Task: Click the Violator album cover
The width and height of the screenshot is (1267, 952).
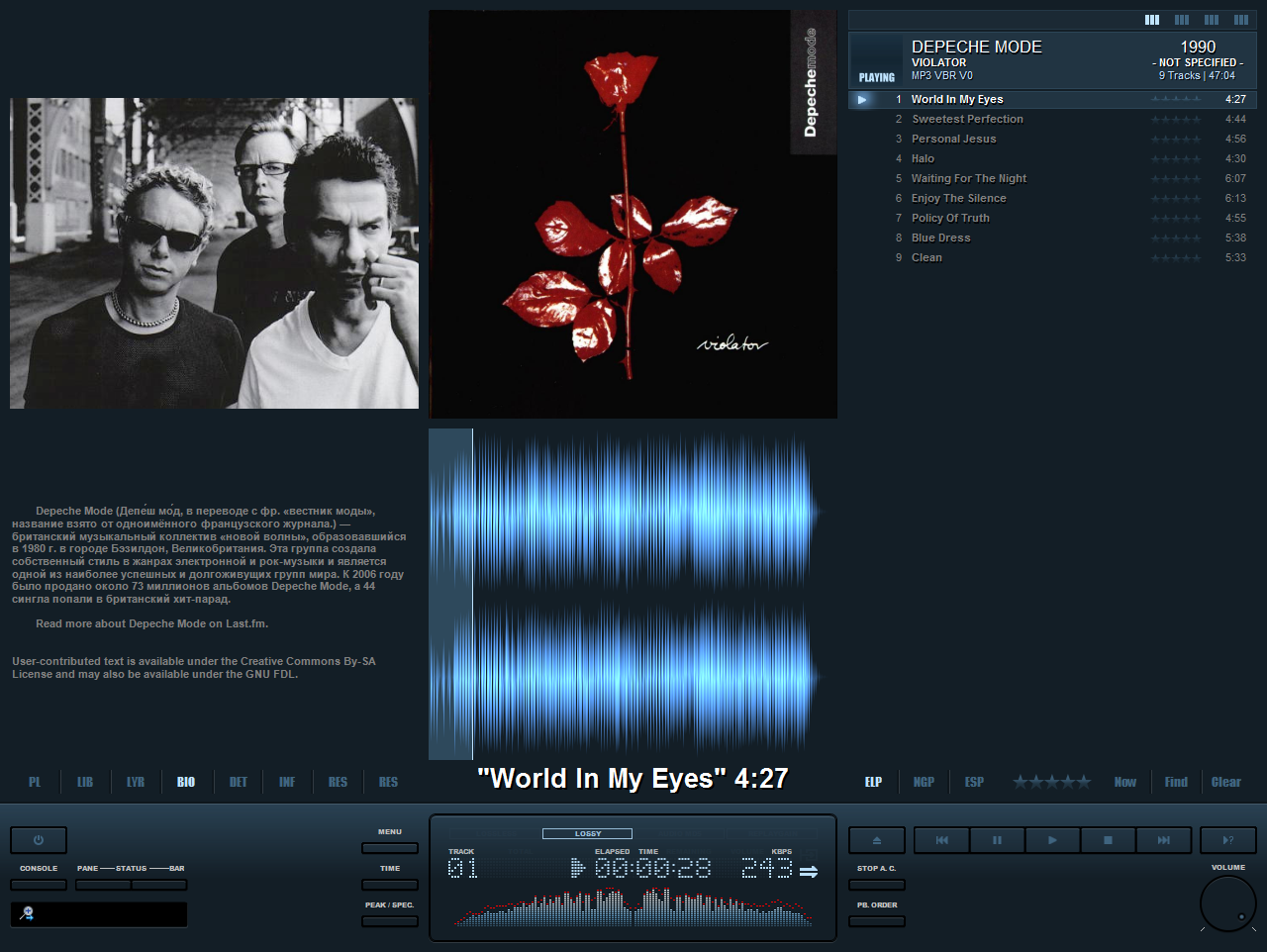Action: point(633,215)
